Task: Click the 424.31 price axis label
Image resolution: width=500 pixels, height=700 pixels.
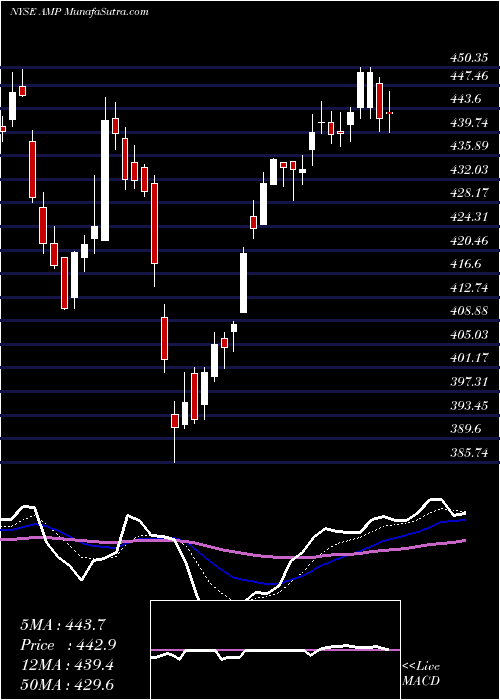Action: 468,217
